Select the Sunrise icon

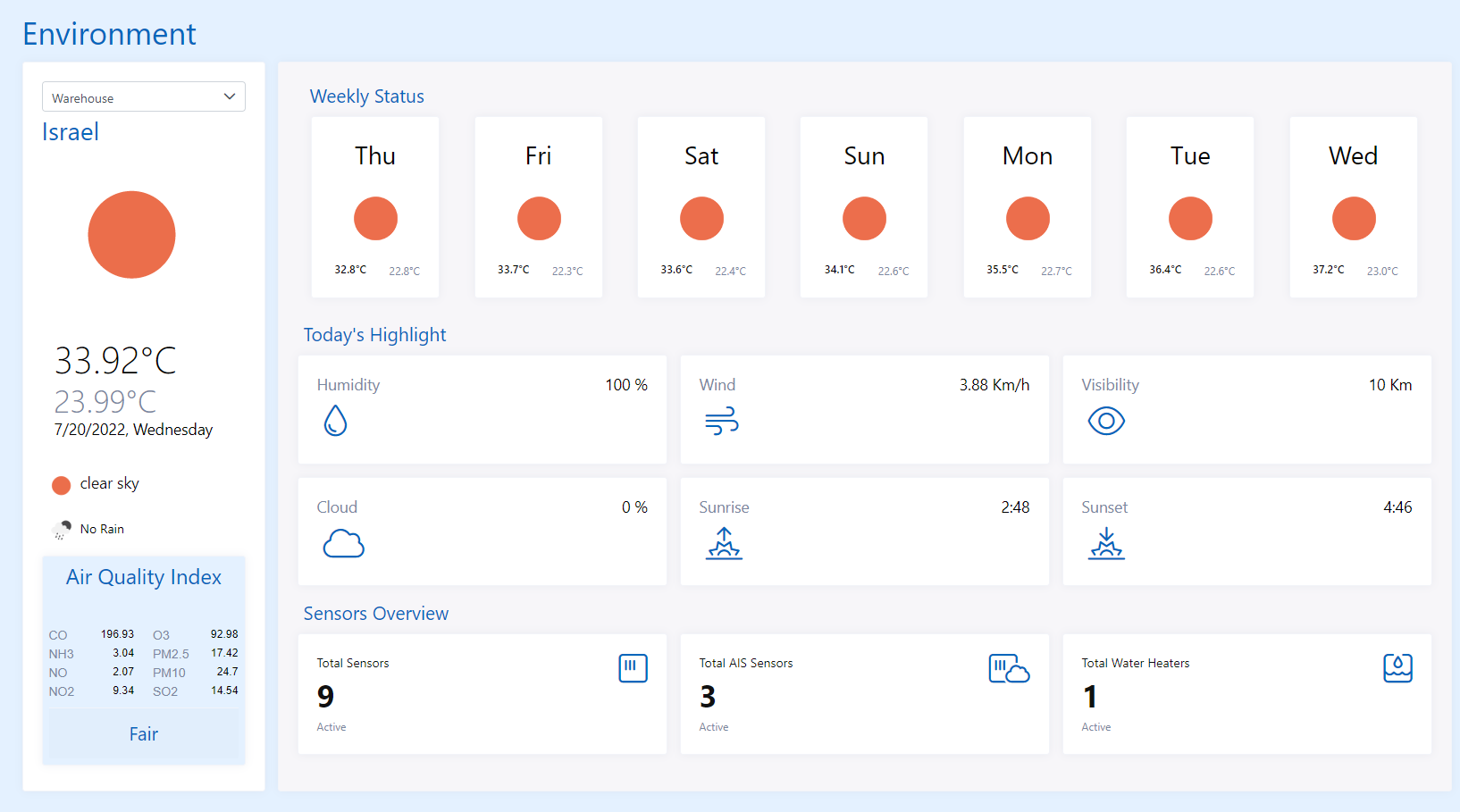pos(725,541)
